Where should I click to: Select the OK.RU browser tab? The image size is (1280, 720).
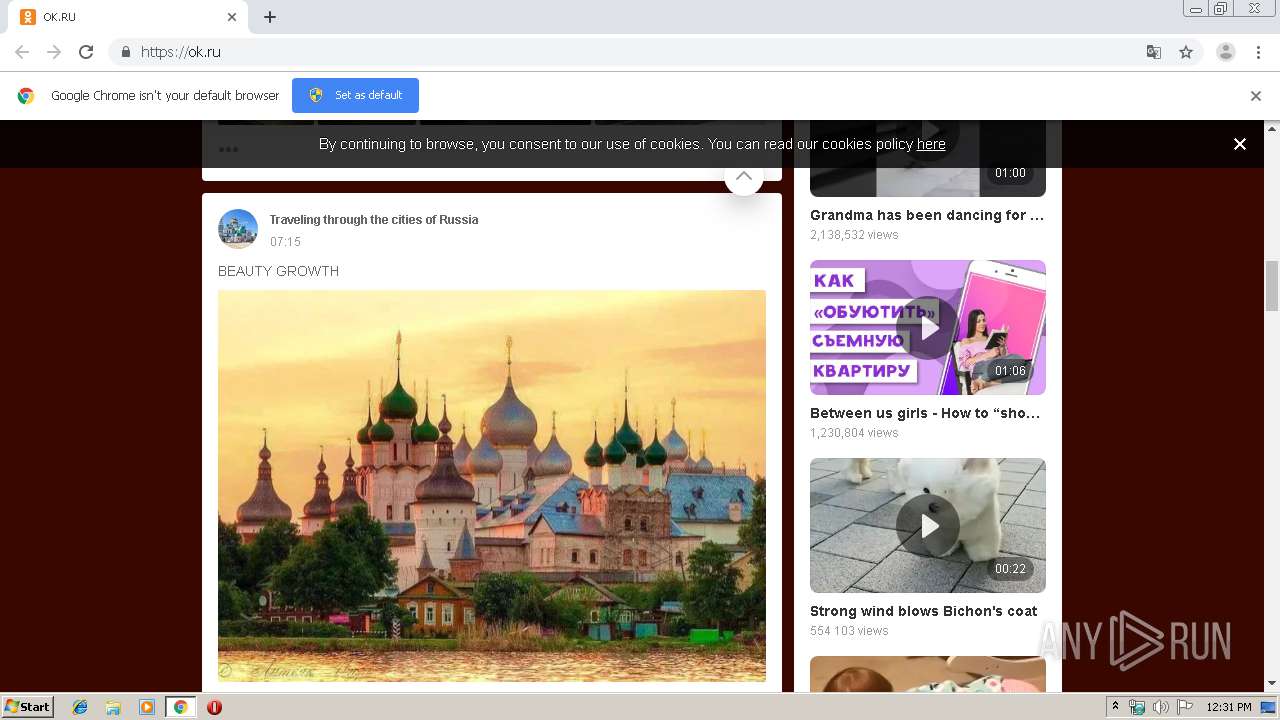tap(130, 17)
